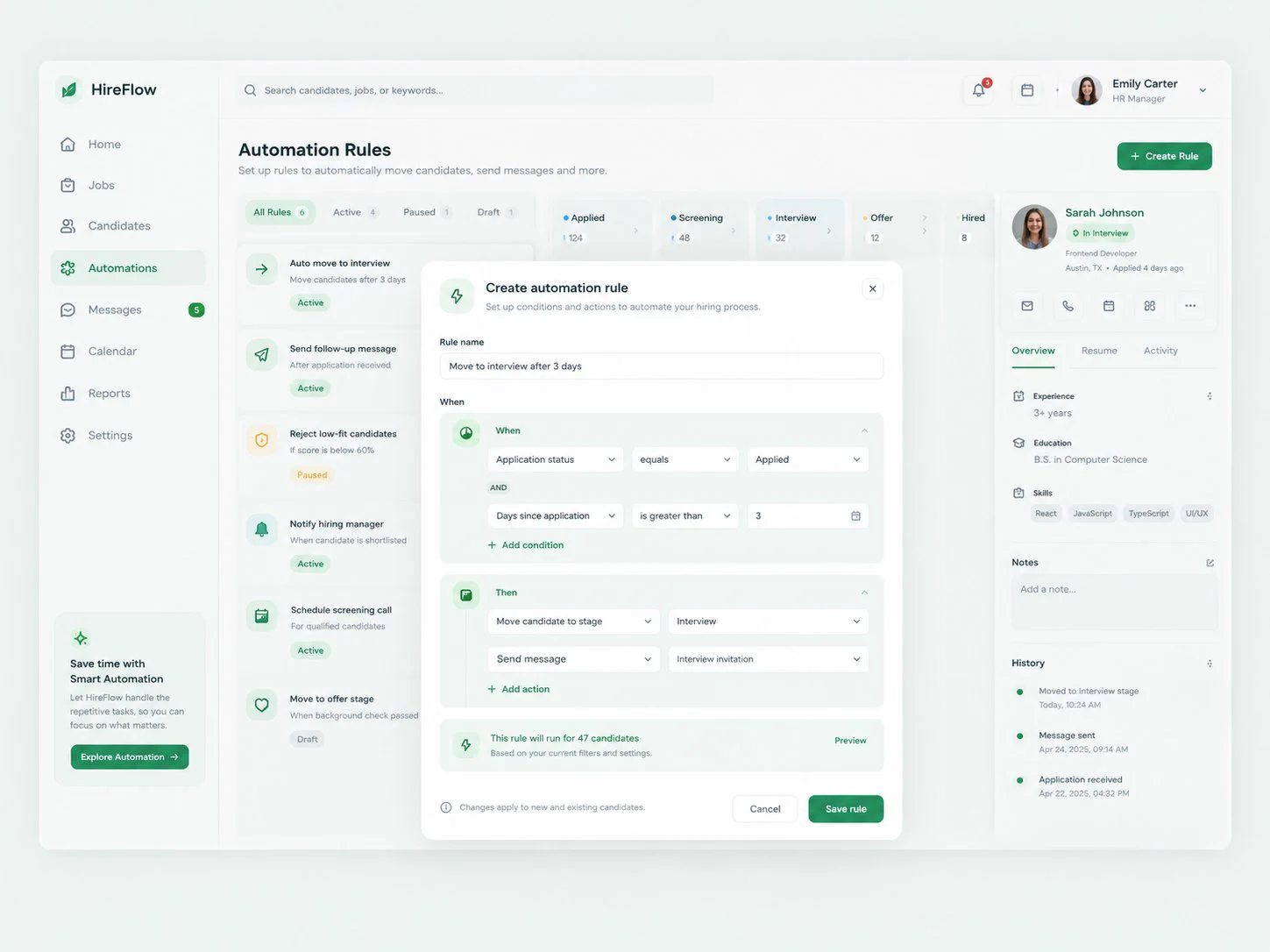This screenshot has height=952, width=1270.
Task: Click the Rule name input field
Action: tap(662, 366)
